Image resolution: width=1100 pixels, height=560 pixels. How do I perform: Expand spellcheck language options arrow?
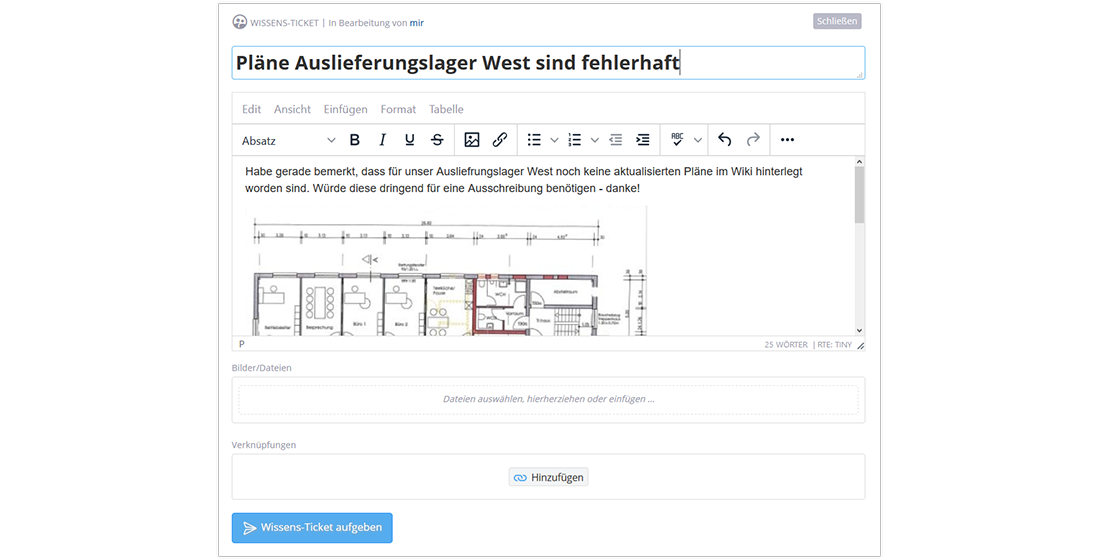coord(698,140)
